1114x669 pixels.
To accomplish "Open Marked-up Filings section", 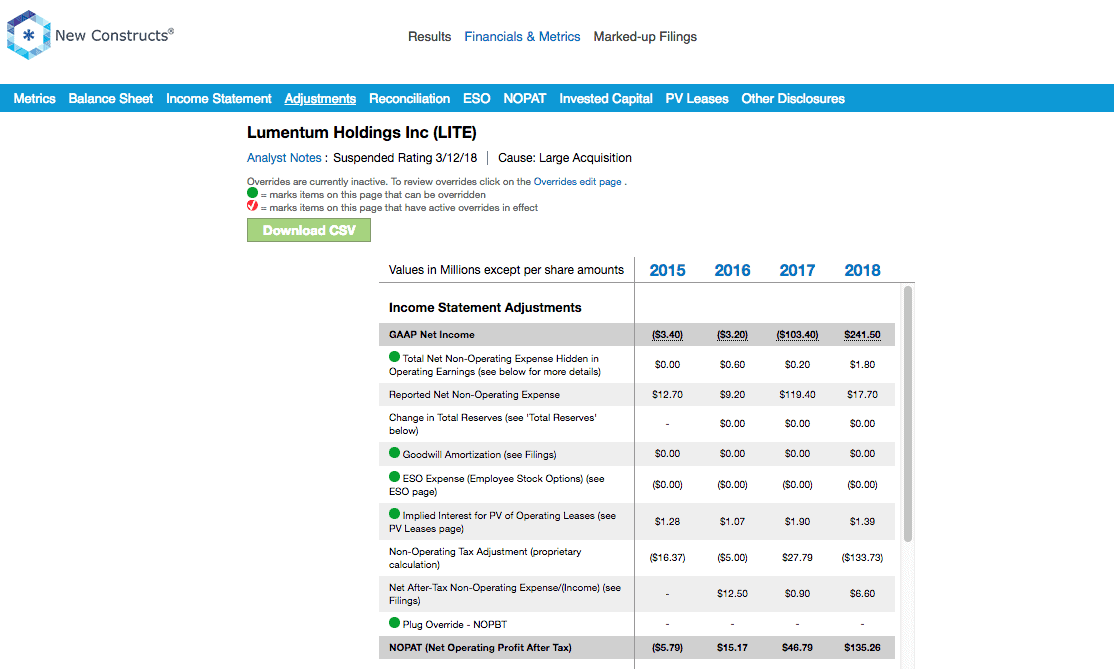I will (645, 37).
